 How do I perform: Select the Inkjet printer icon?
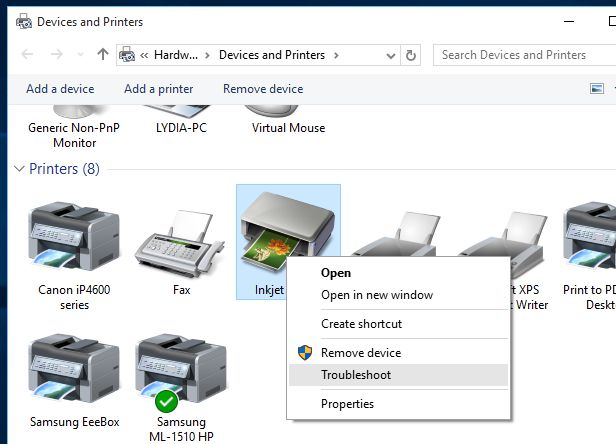tap(288, 232)
